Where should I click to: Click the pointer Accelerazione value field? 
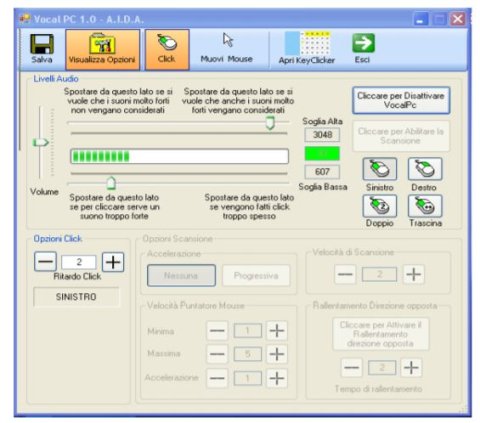point(248,378)
